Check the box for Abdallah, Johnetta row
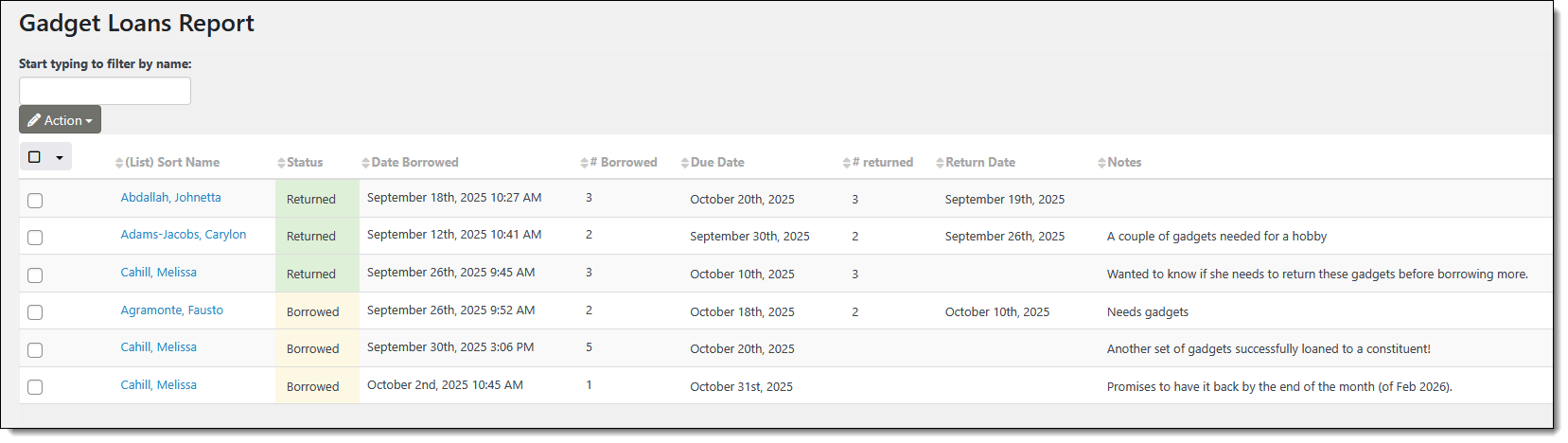The height and width of the screenshot is (443, 1568). 35,201
